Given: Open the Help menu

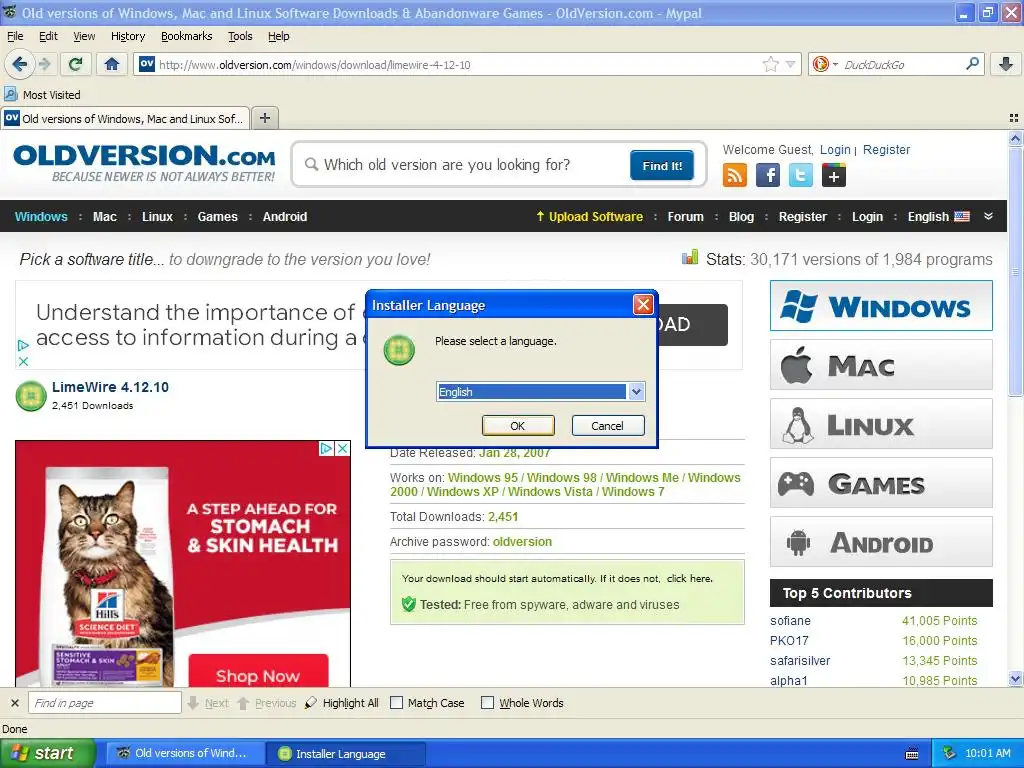Looking at the screenshot, I should click(x=279, y=36).
